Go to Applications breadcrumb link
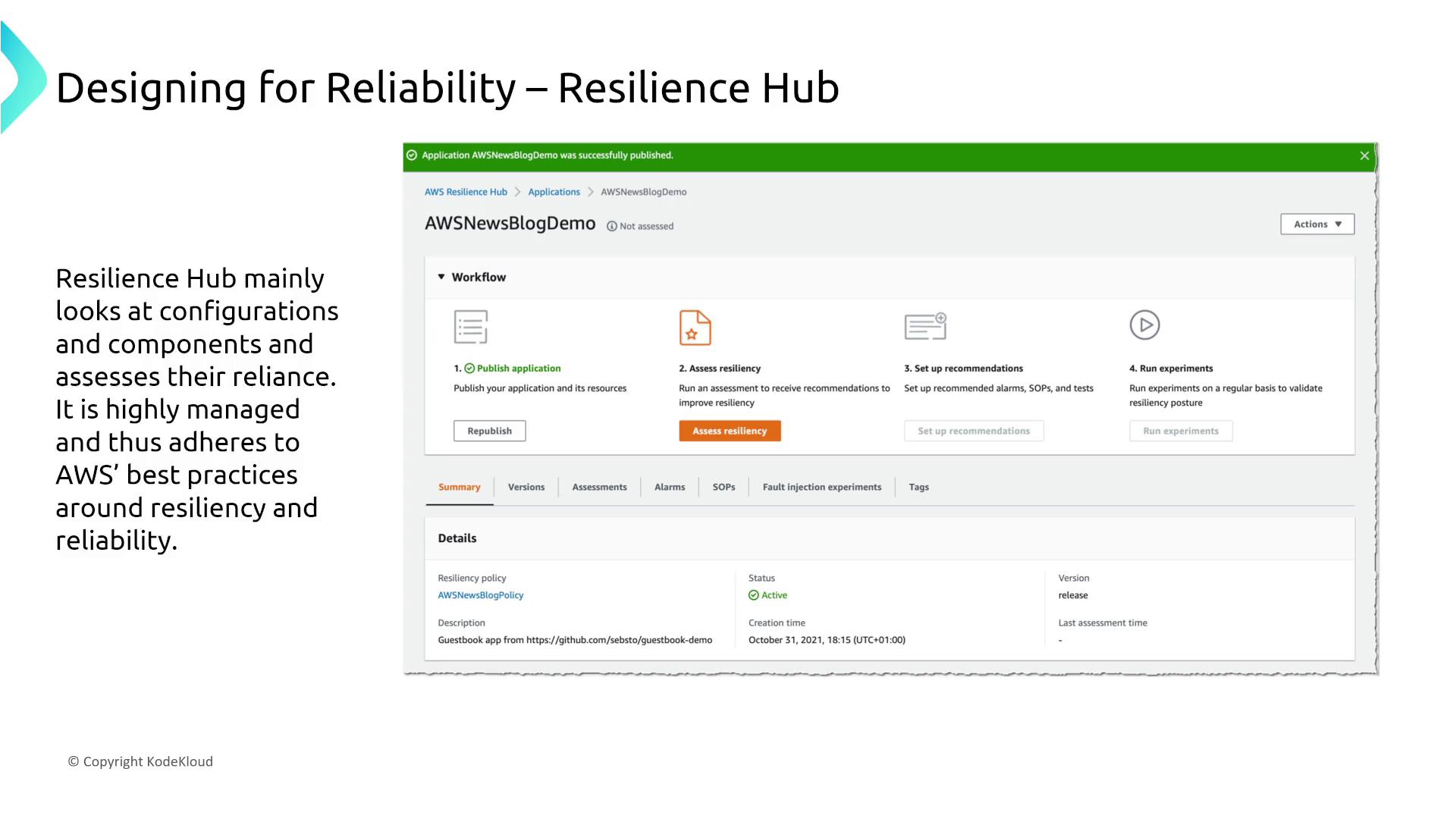 click(x=554, y=192)
